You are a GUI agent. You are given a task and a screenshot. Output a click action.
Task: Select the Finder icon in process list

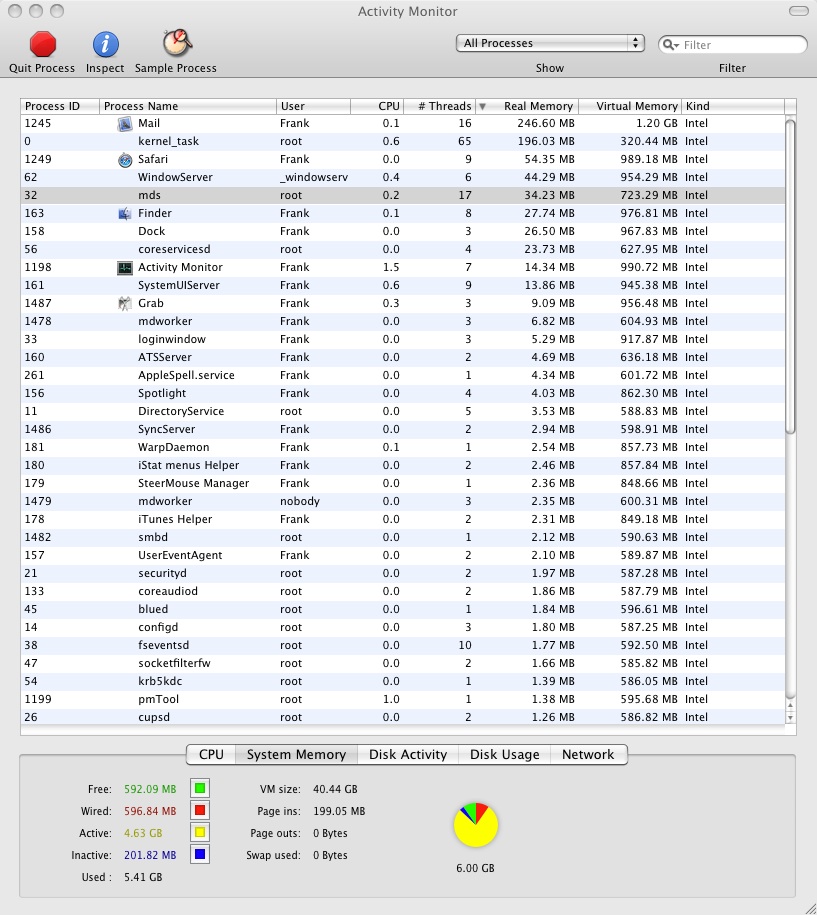click(125, 214)
